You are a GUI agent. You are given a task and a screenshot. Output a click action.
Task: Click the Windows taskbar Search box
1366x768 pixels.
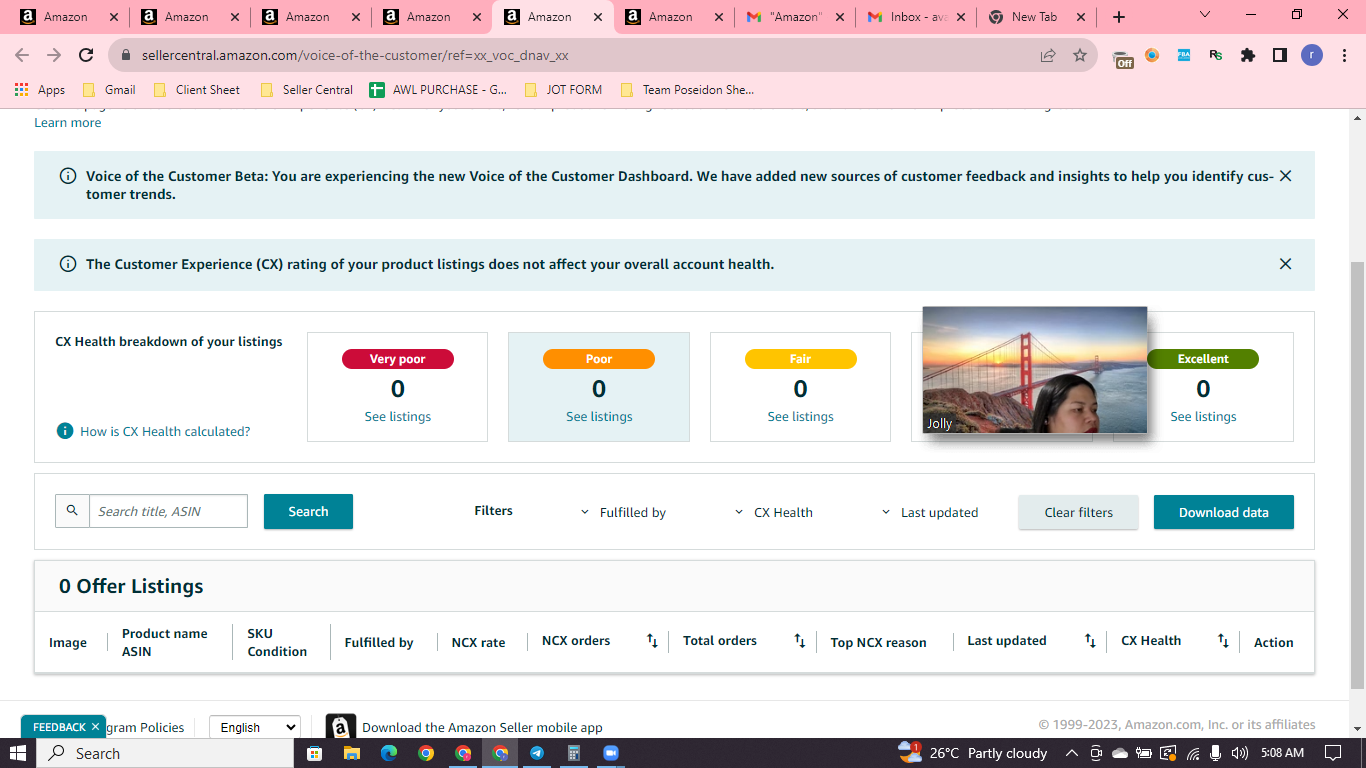point(165,753)
